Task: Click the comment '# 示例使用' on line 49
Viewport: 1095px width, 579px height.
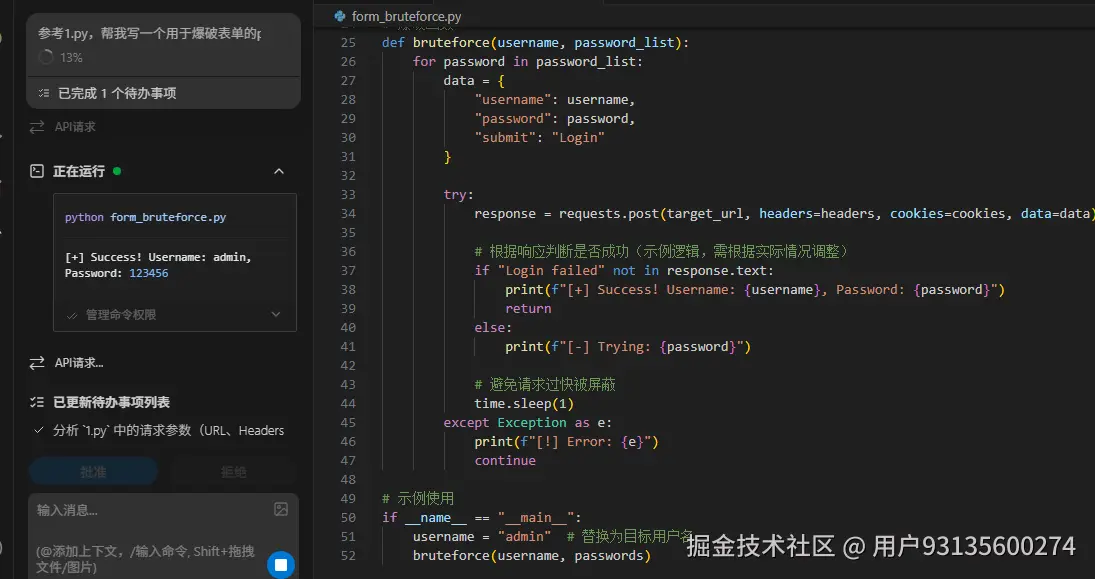Action: coord(418,498)
